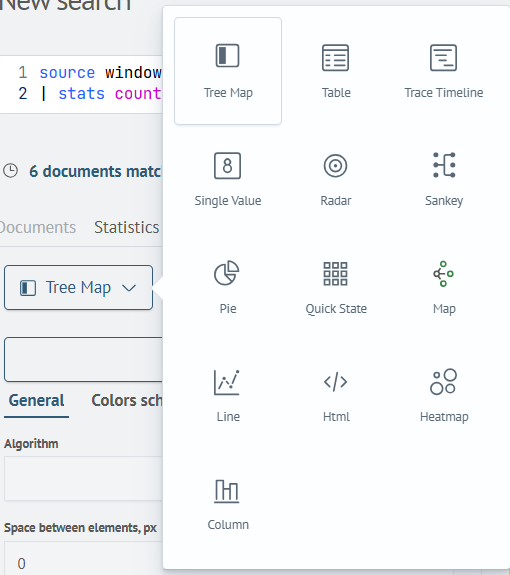Select Single Value visualization
This screenshot has height=575, width=510.
(228, 179)
